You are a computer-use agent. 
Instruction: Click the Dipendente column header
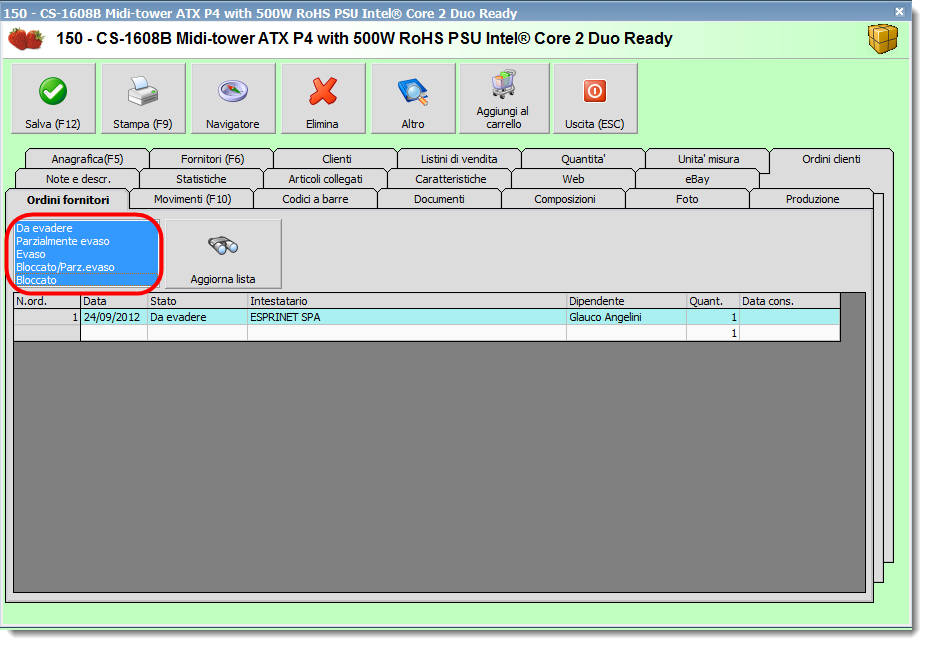[626, 301]
